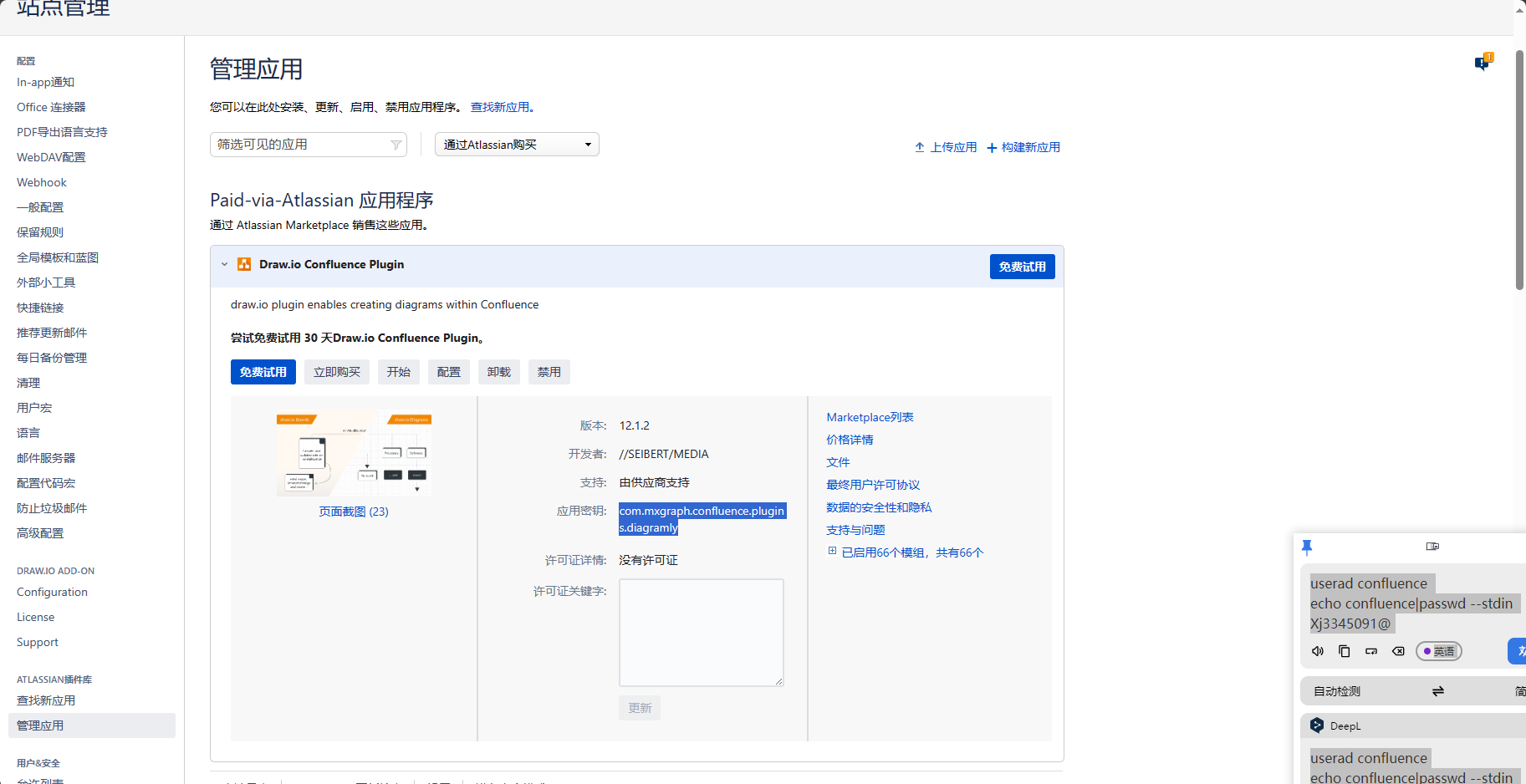Open 一般配置 in the sidebar

(x=40, y=207)
